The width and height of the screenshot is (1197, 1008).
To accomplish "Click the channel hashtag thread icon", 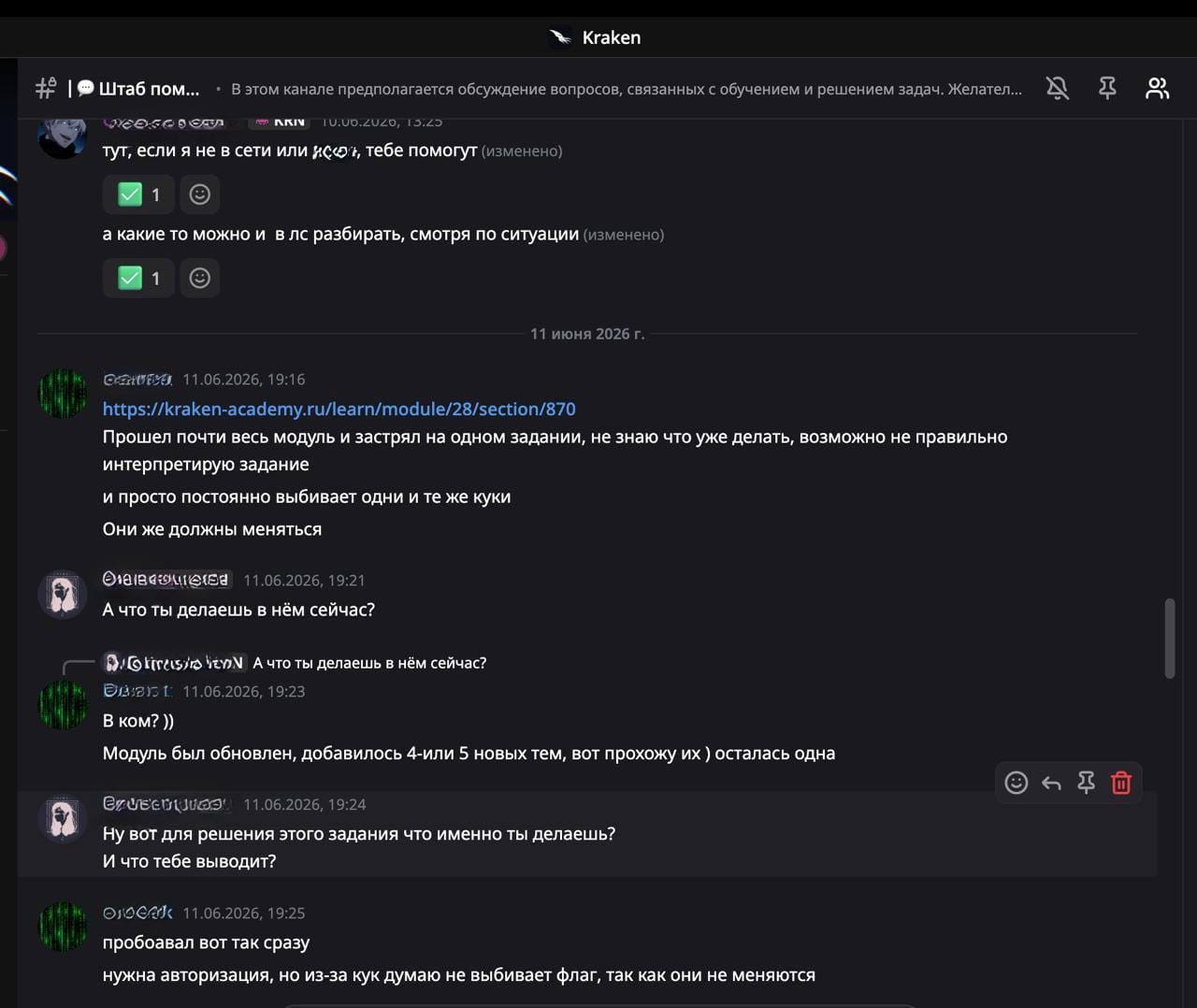I will 46,88.
